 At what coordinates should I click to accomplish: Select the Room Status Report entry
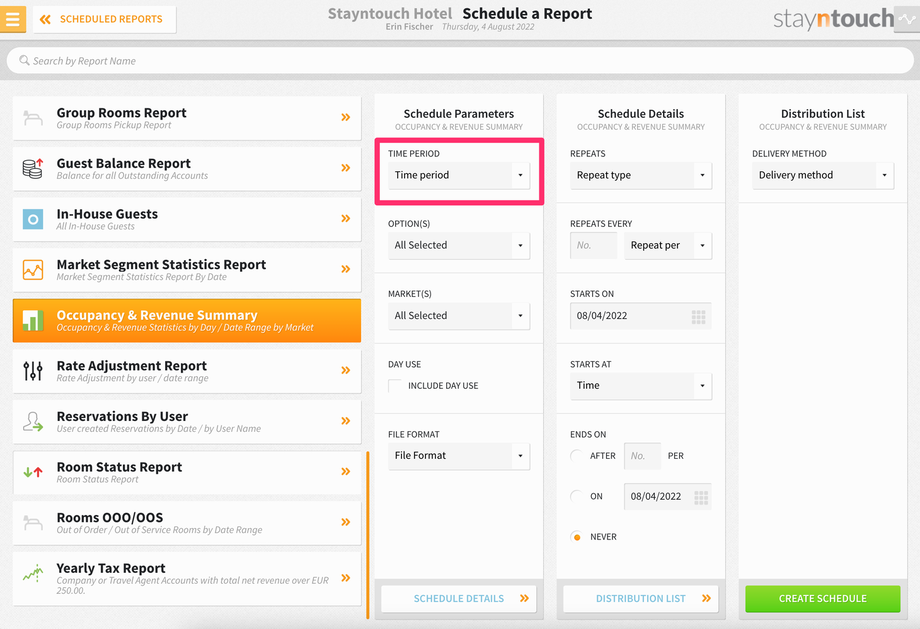pyautogui.click(x=187, y=472)
